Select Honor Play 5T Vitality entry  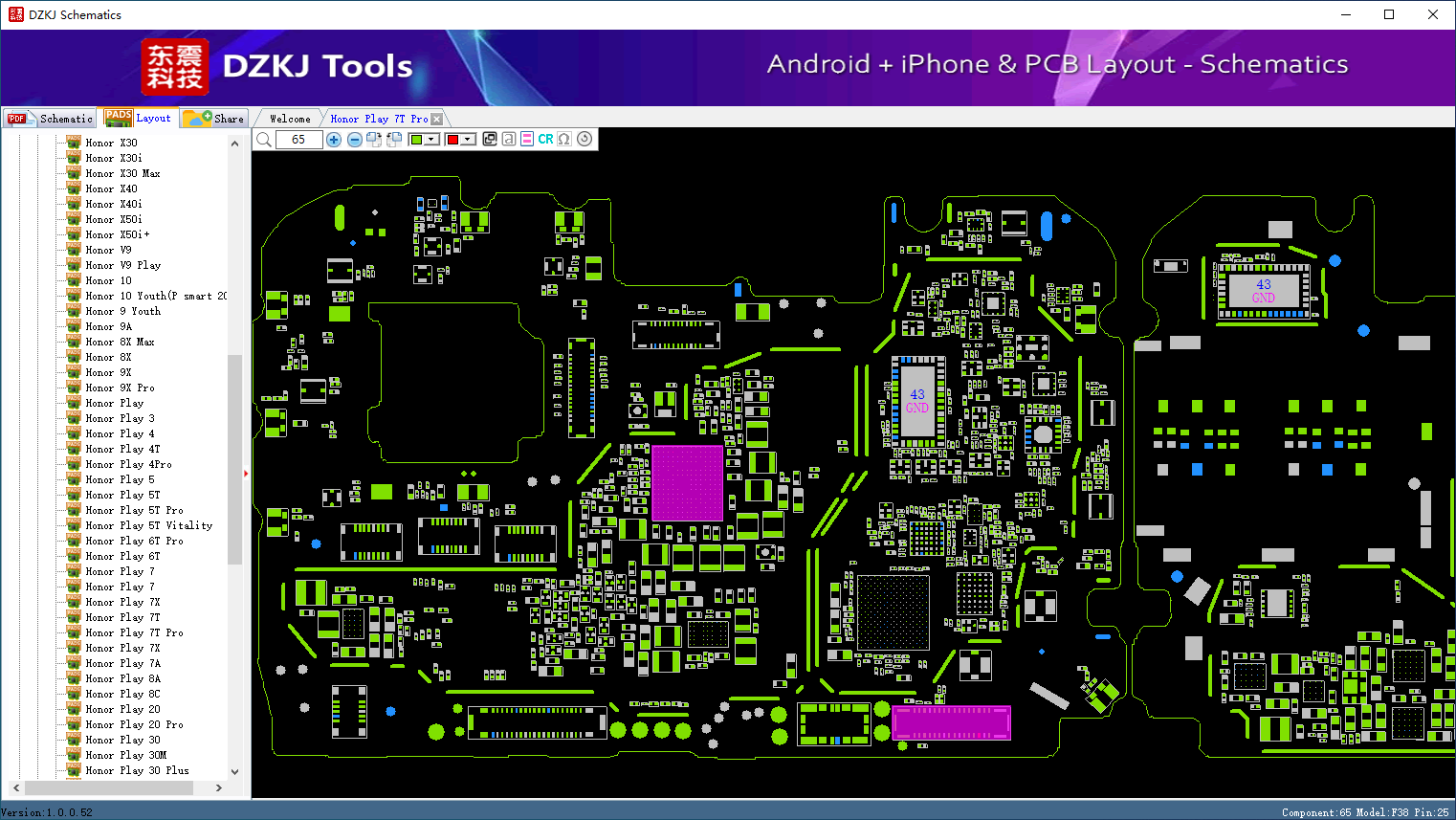click(148, 525)
